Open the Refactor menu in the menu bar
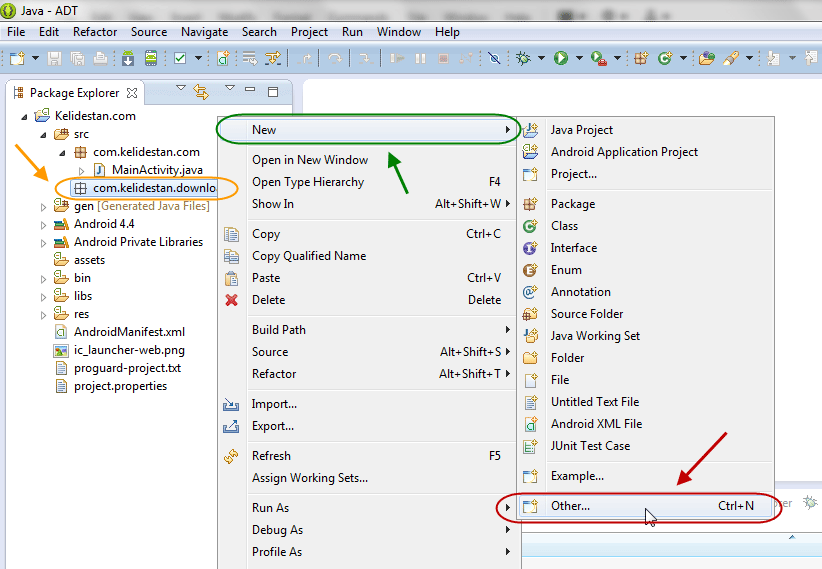 95,32
